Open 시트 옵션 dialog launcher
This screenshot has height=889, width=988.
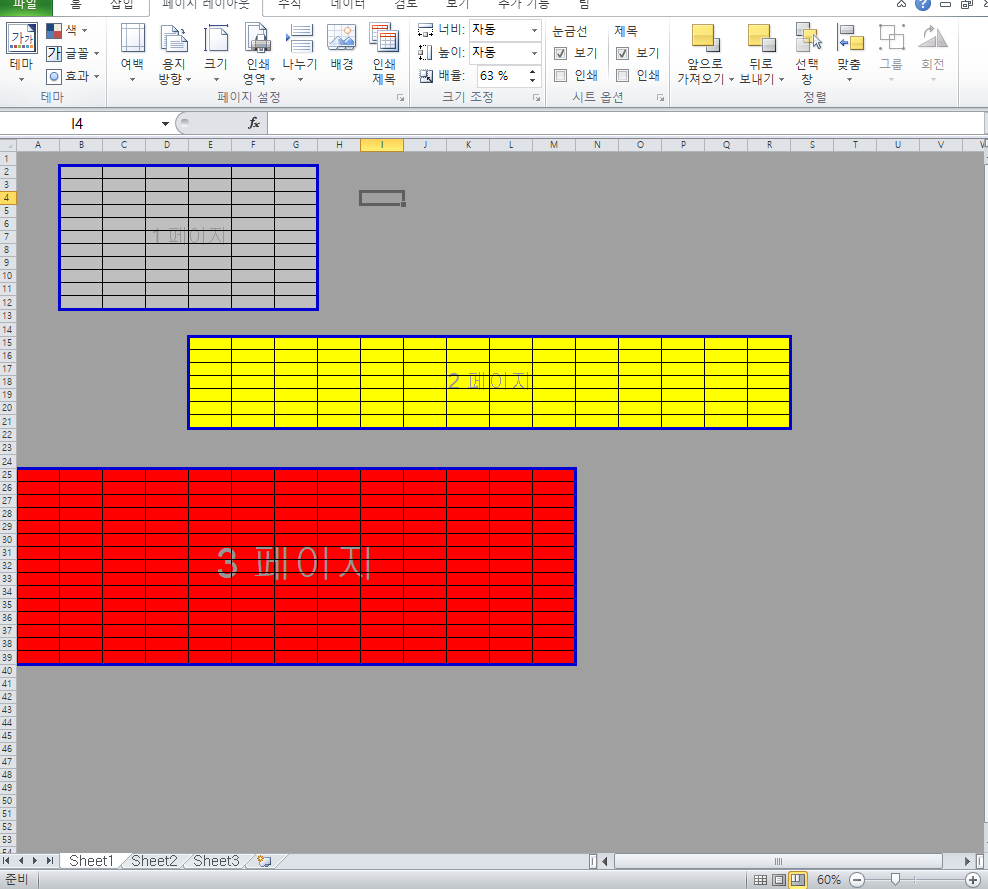pos(660,98)
